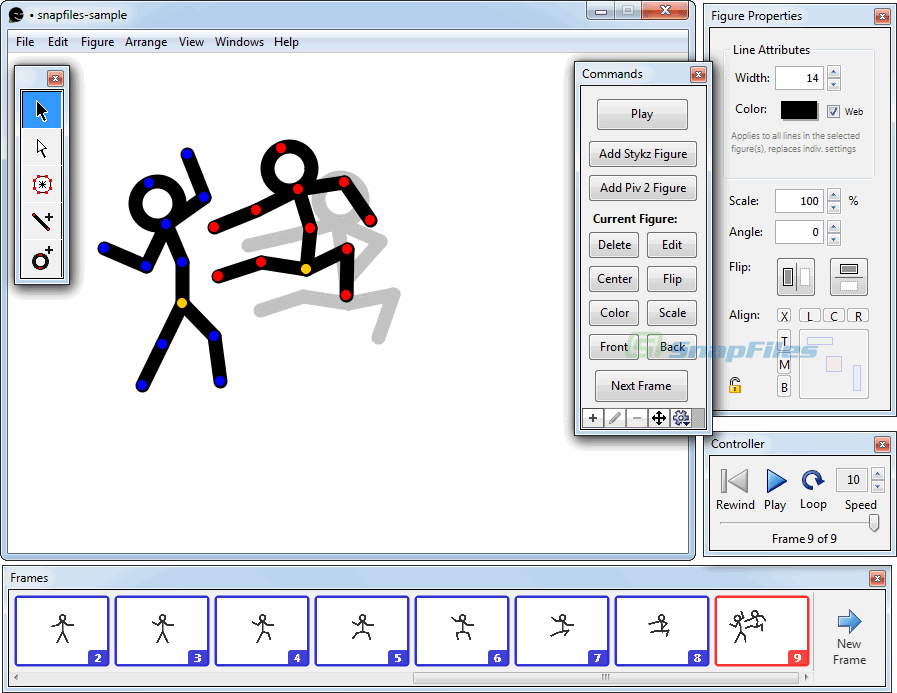The width and height of the screenshot is (897, 693).
Task: Select frame 5 thumbnail in the Frames panel
Action: [x=362, y=630]
